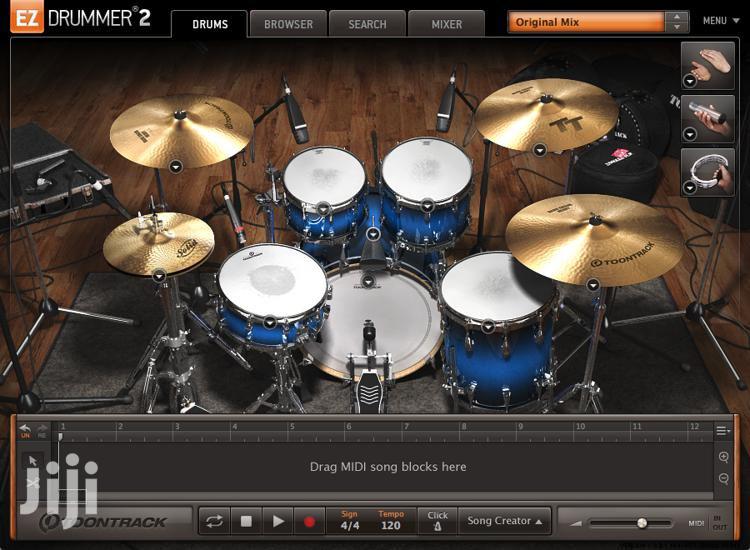The image size is (750, 550).
Task: Toggle the Click metronome
Action: click(437, 521)
